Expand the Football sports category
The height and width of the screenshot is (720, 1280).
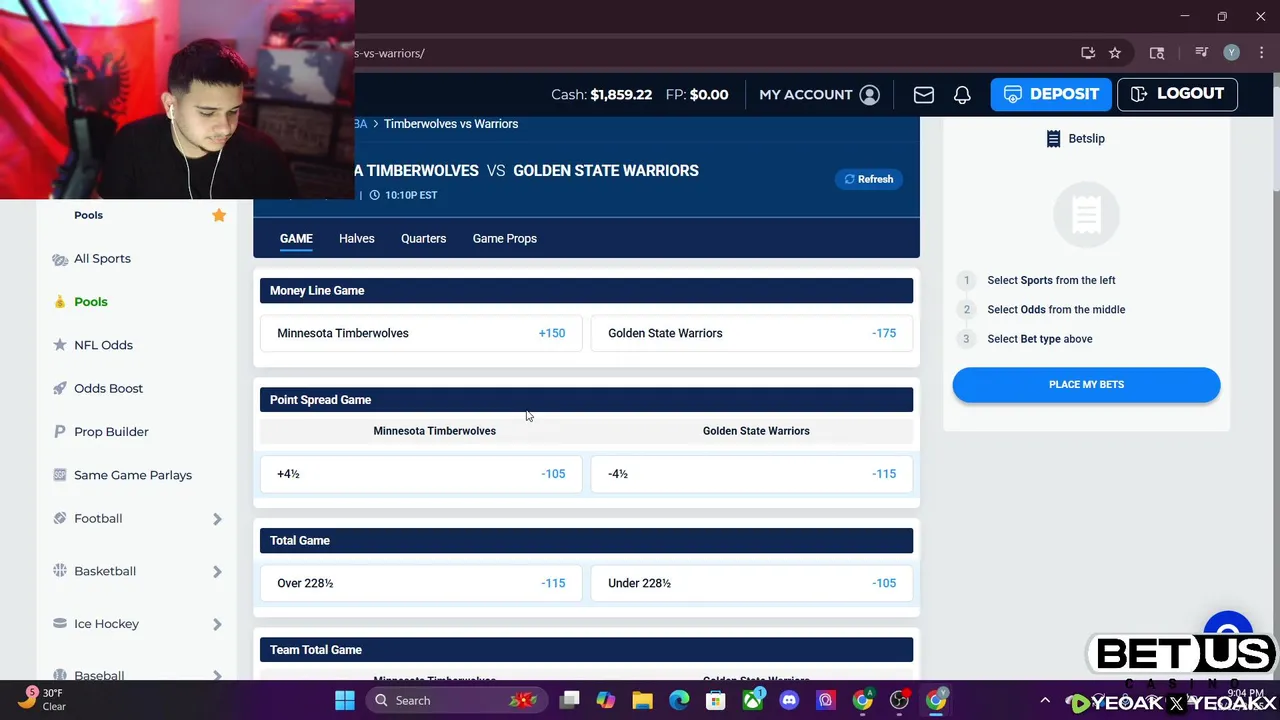pos(217,519)
